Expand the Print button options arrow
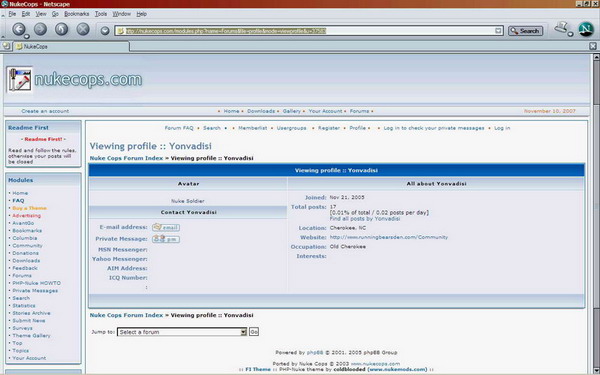Image resolution: width=600 pixels, height=375 pixels. pos(570,34)
